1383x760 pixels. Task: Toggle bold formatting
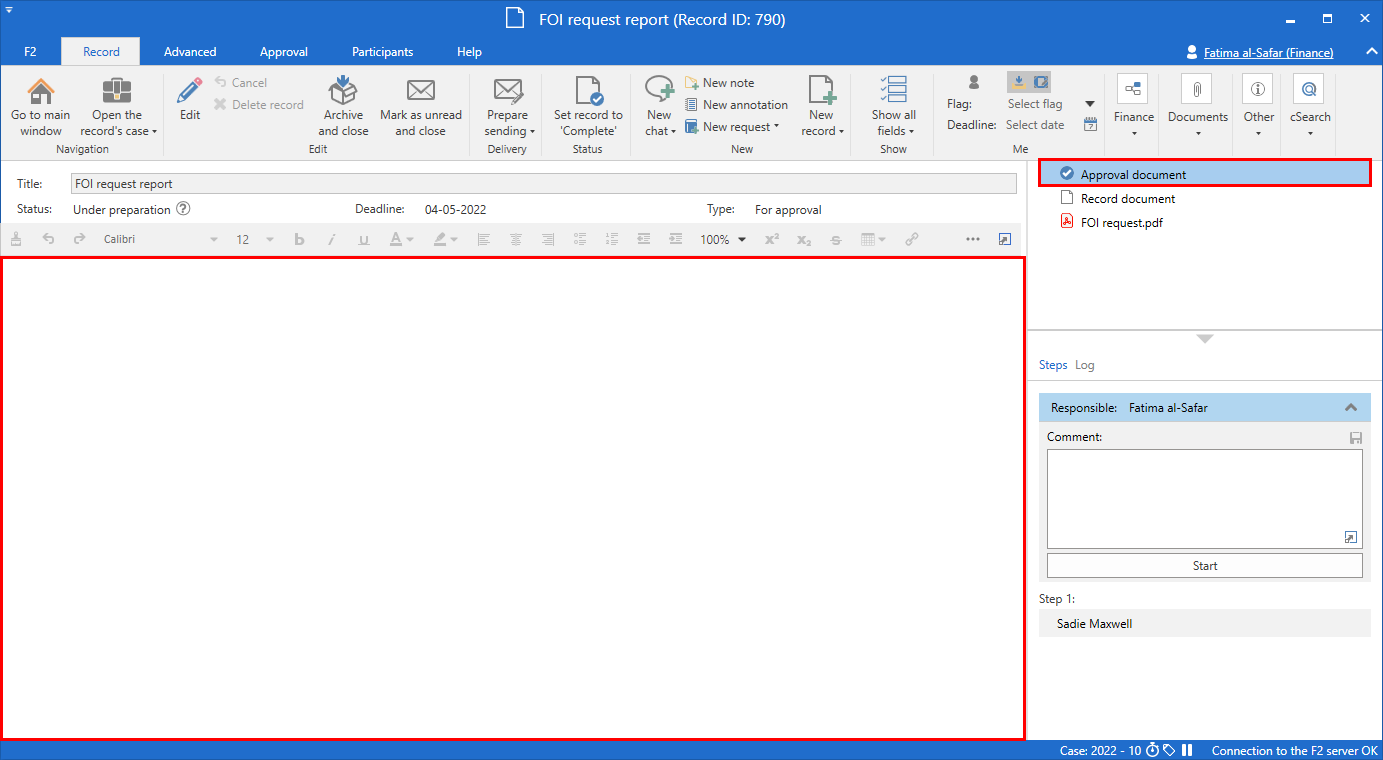click(x=299, y=240)
